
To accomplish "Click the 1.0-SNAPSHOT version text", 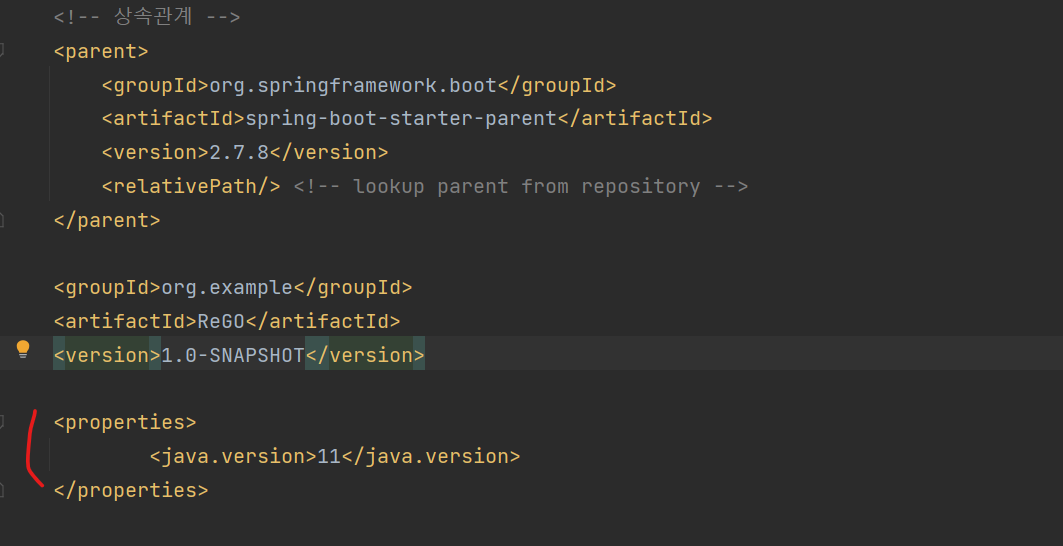I will (x=233, y=355).
